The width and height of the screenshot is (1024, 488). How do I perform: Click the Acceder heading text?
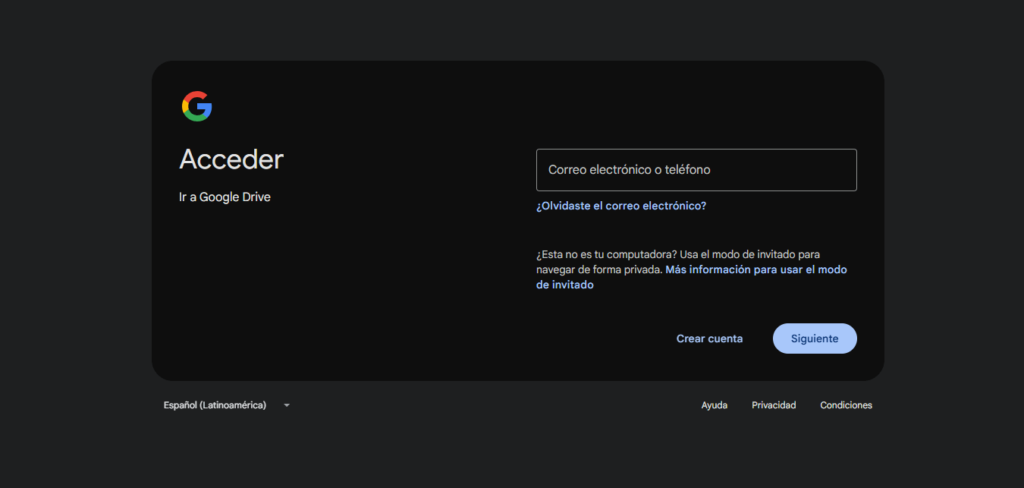[231, 159]
